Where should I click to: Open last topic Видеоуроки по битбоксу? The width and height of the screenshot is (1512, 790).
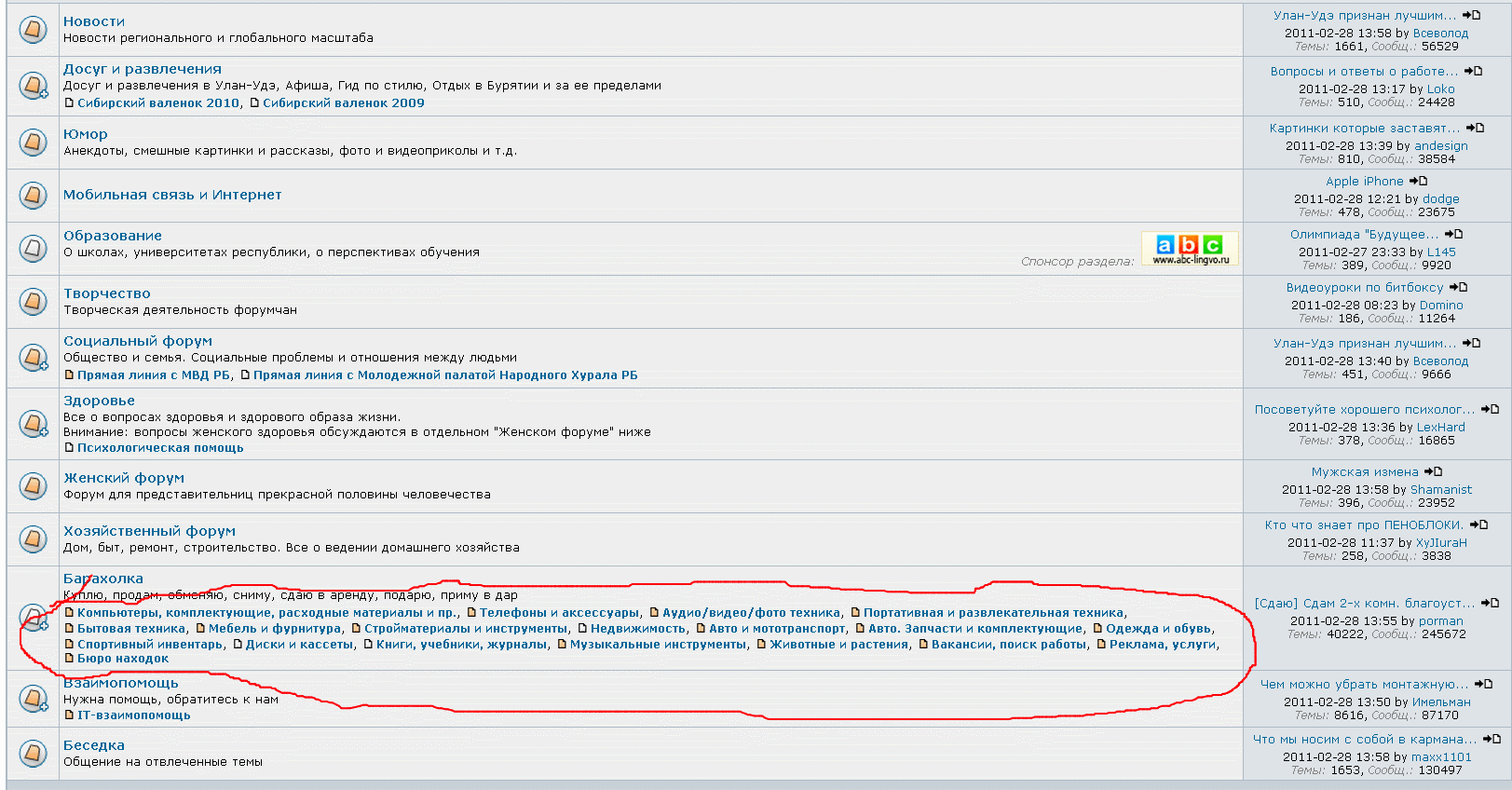click(x=1365, y=288)
